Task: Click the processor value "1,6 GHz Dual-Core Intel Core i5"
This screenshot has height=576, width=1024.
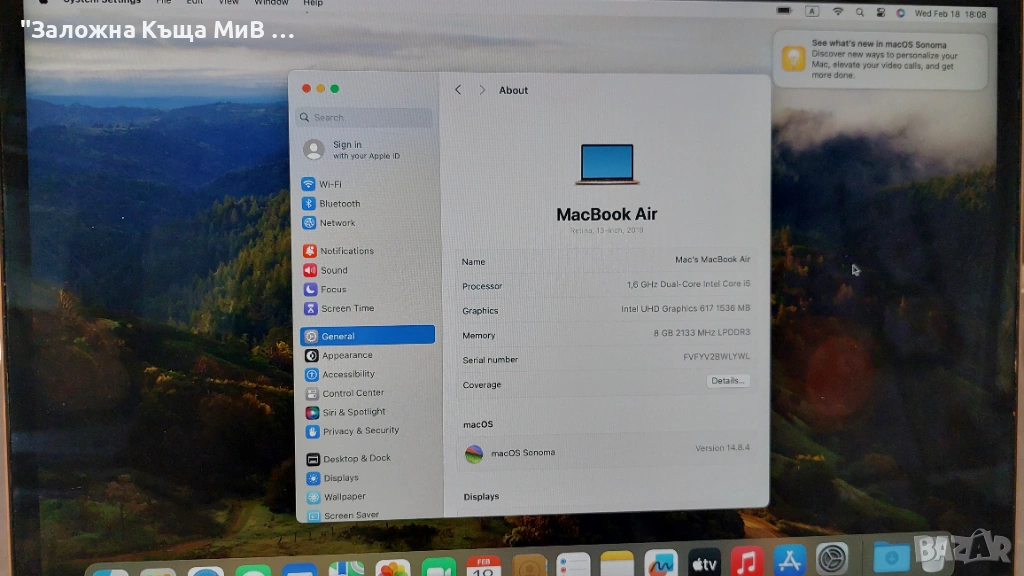Action: (688, 284)
